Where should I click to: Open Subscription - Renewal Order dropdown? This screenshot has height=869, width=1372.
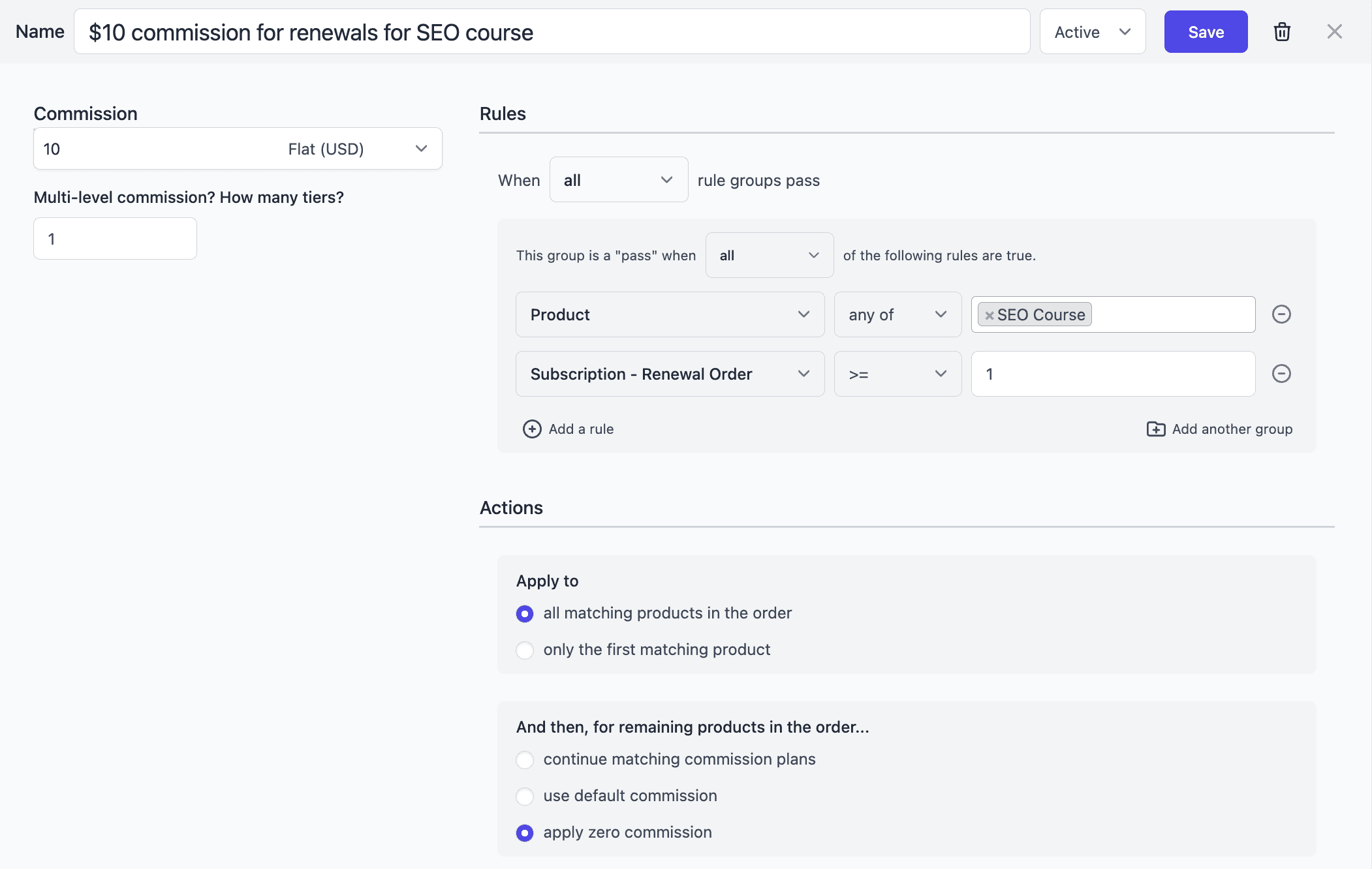(x=670, y=374)
